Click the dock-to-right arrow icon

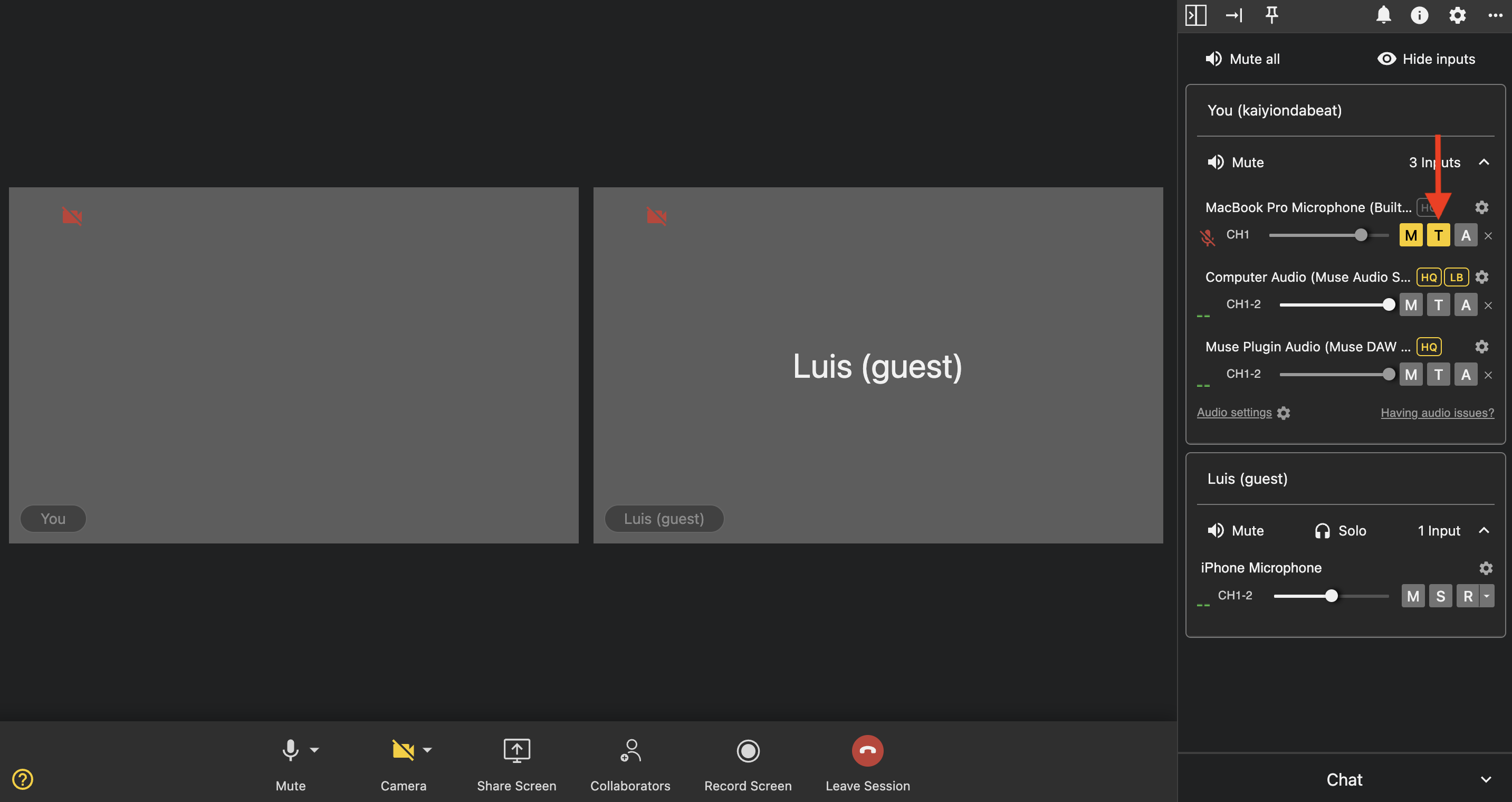coord(1234,15)
